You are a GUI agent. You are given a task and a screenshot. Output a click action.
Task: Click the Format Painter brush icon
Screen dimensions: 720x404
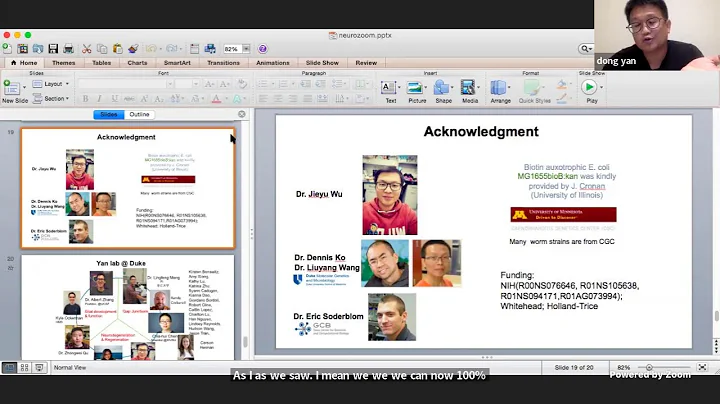point(133,49)
